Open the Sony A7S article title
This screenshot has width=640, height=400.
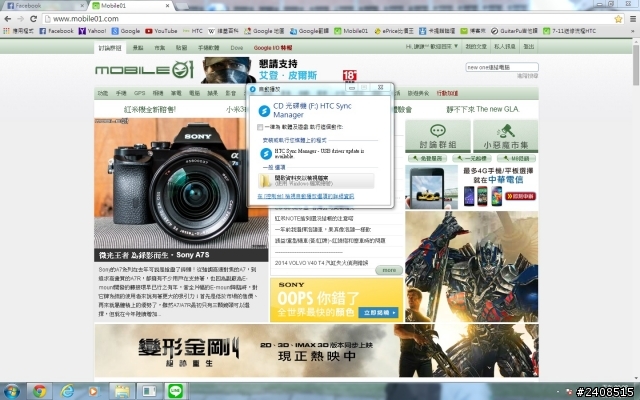pos(154,255)
